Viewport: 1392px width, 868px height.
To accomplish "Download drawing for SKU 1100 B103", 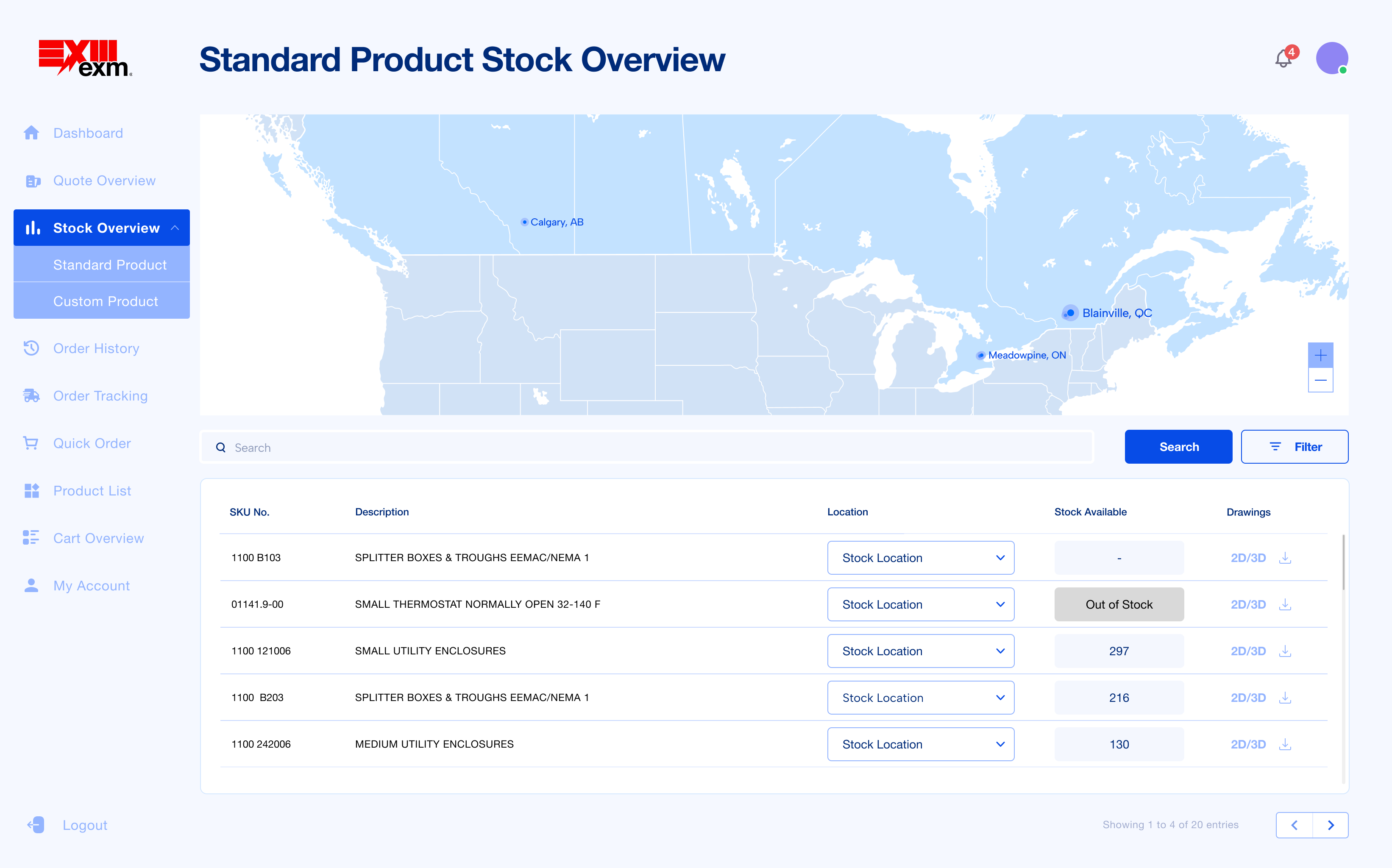I will [x=1285, y=557].
